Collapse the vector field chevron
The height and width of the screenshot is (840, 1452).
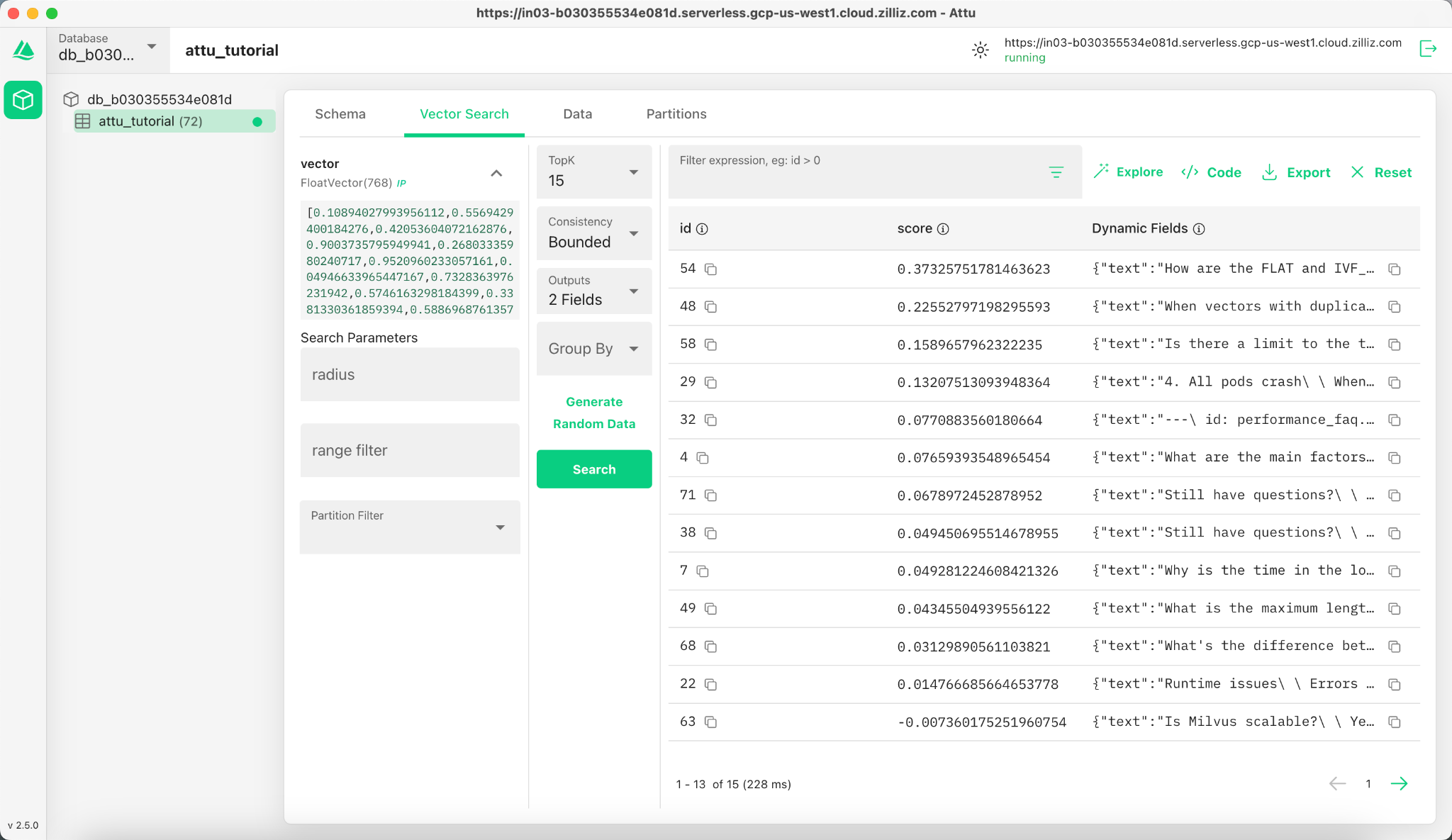[x=496, y=173]
